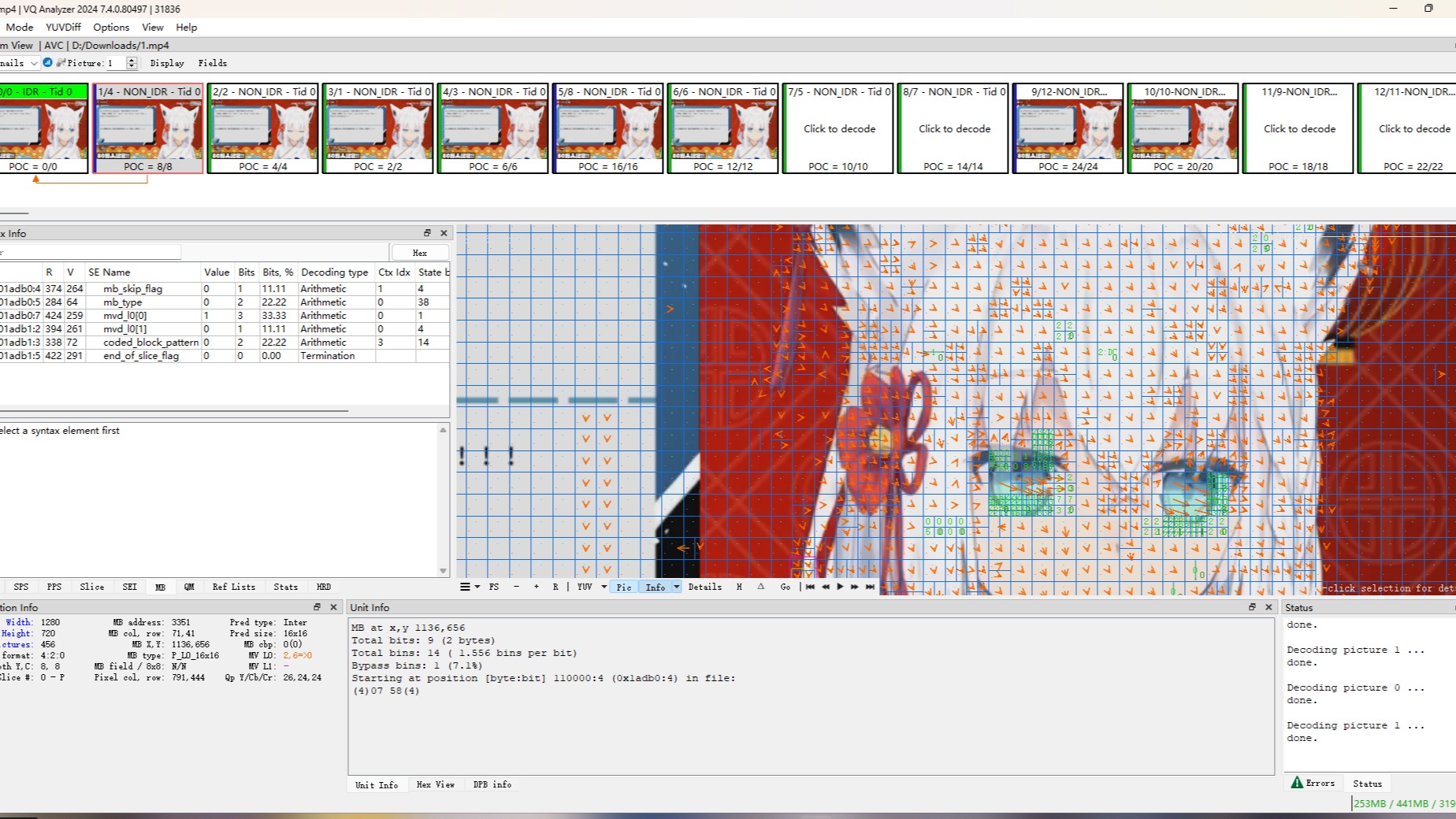This screenshot has height=819, width=1456.
Task: Select the thumbnail labeled POC = 24/24
Action: 1068,128
